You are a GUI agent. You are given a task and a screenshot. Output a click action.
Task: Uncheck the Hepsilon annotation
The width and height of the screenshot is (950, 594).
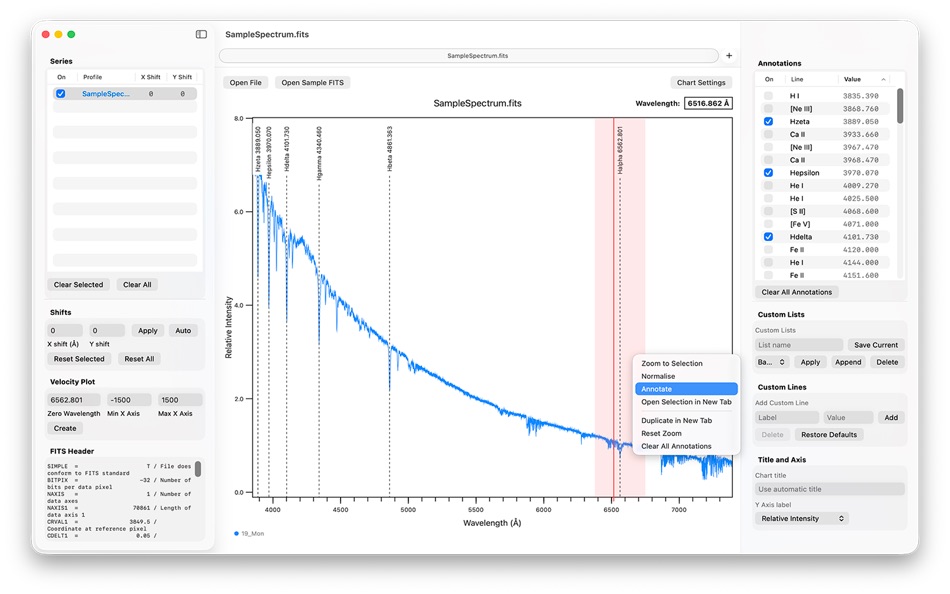point(768,173)
